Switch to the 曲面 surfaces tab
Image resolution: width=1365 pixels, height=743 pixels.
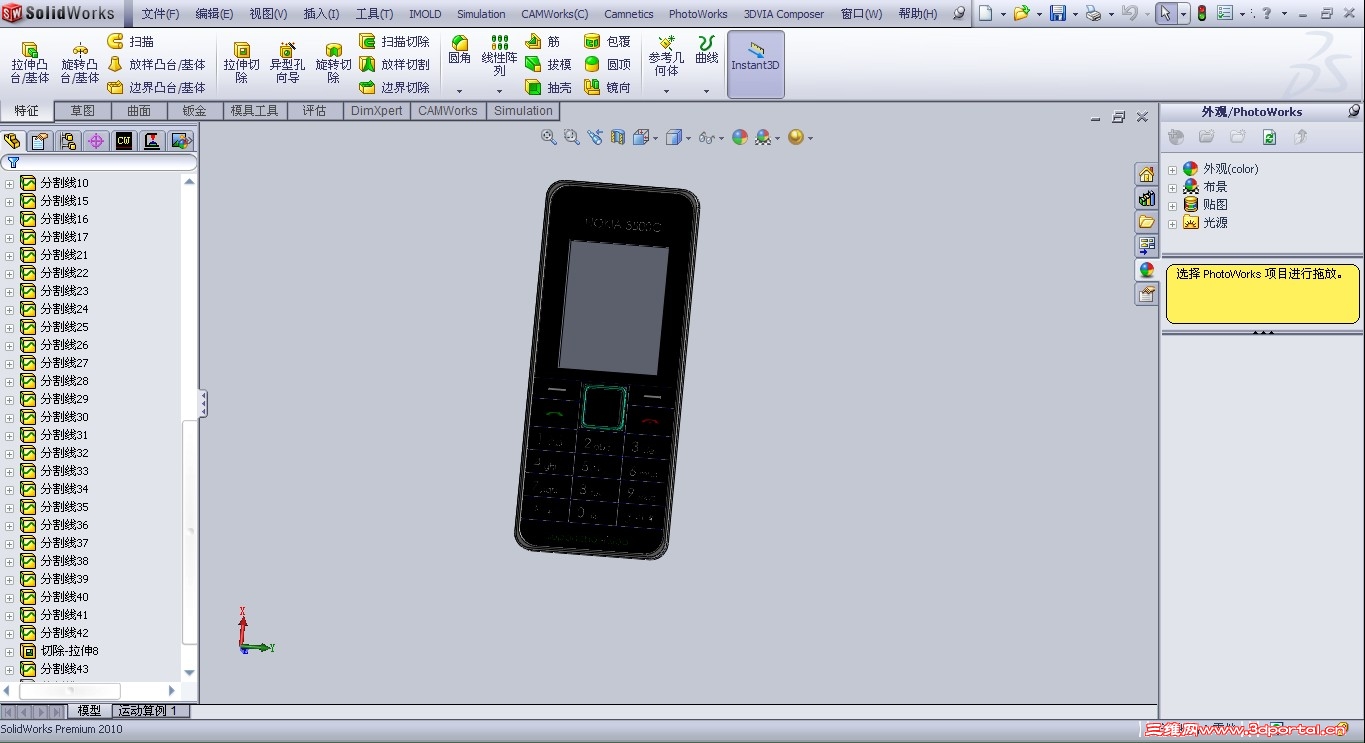[139, 111]
